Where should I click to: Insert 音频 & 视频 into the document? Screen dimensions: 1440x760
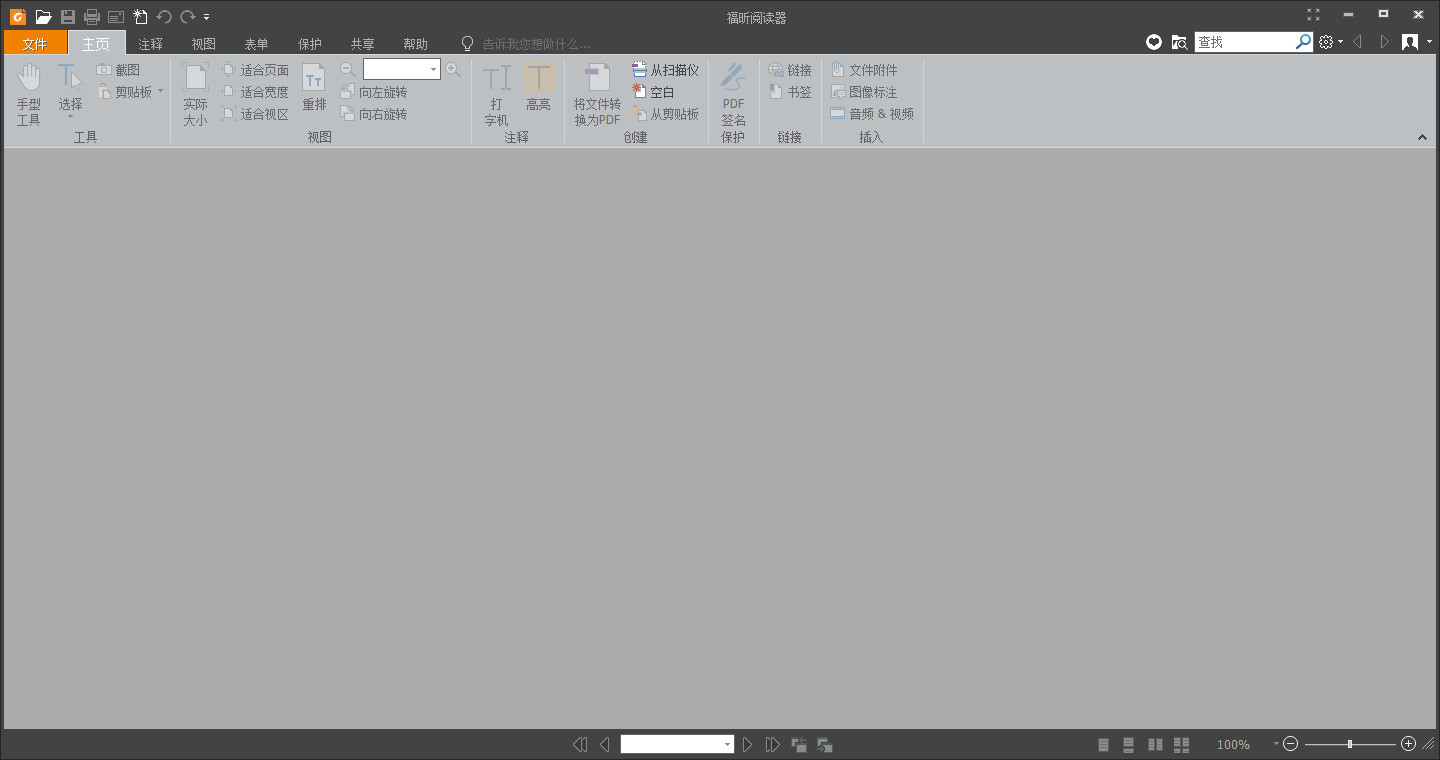(x=873, y=113)
